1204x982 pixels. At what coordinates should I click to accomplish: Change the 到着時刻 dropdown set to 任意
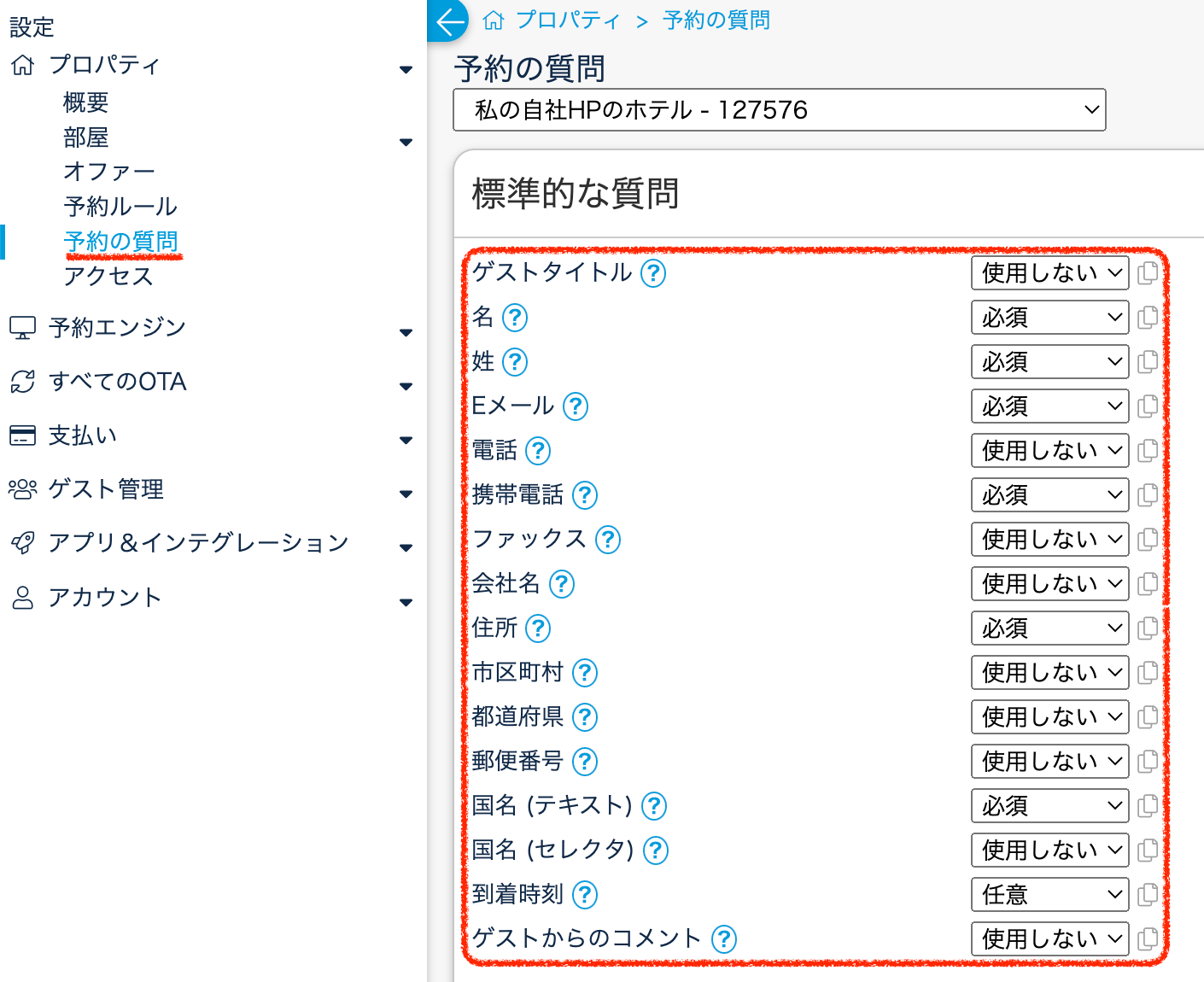point(1049,895)
